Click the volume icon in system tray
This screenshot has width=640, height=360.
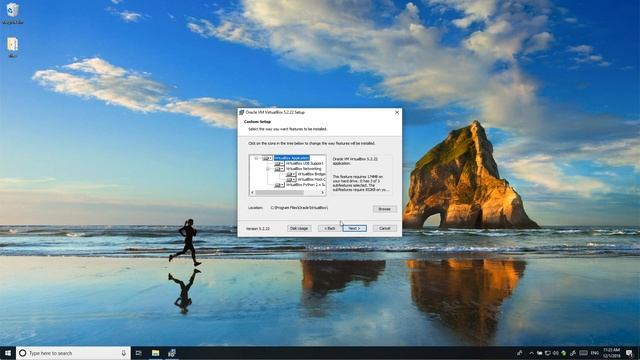click(556, 353)
